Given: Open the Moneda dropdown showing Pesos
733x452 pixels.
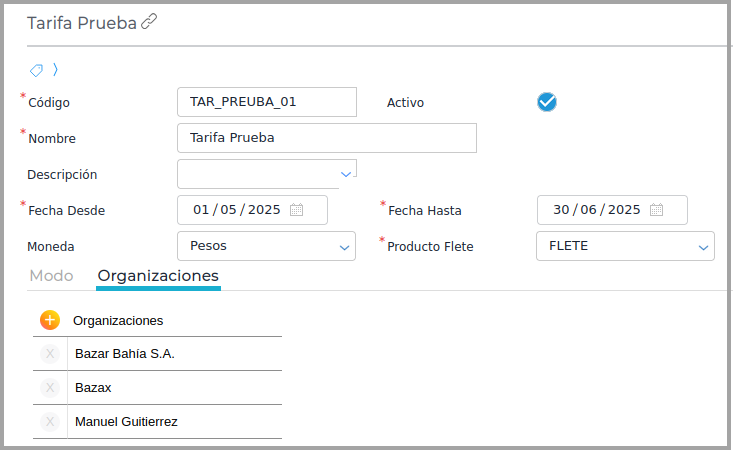Looking at the screenshot, I should tap(345, 246).
